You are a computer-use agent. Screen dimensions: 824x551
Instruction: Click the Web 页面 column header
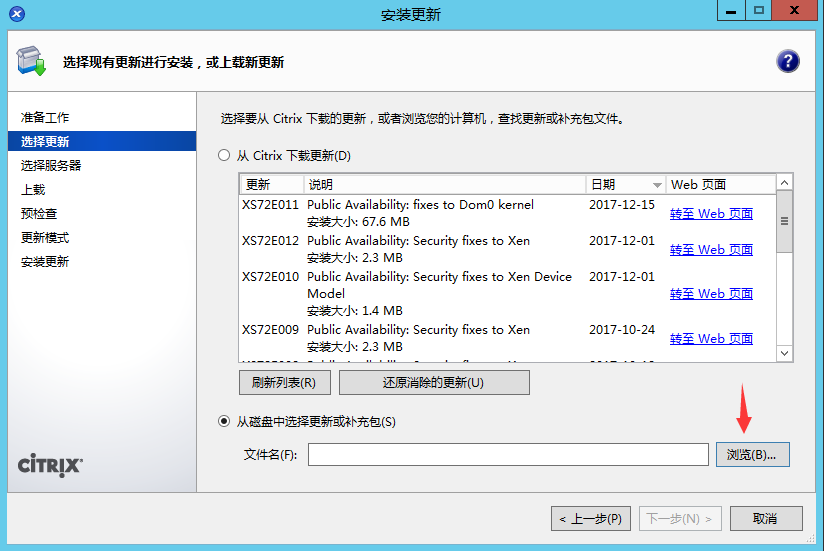pos(720,185)
